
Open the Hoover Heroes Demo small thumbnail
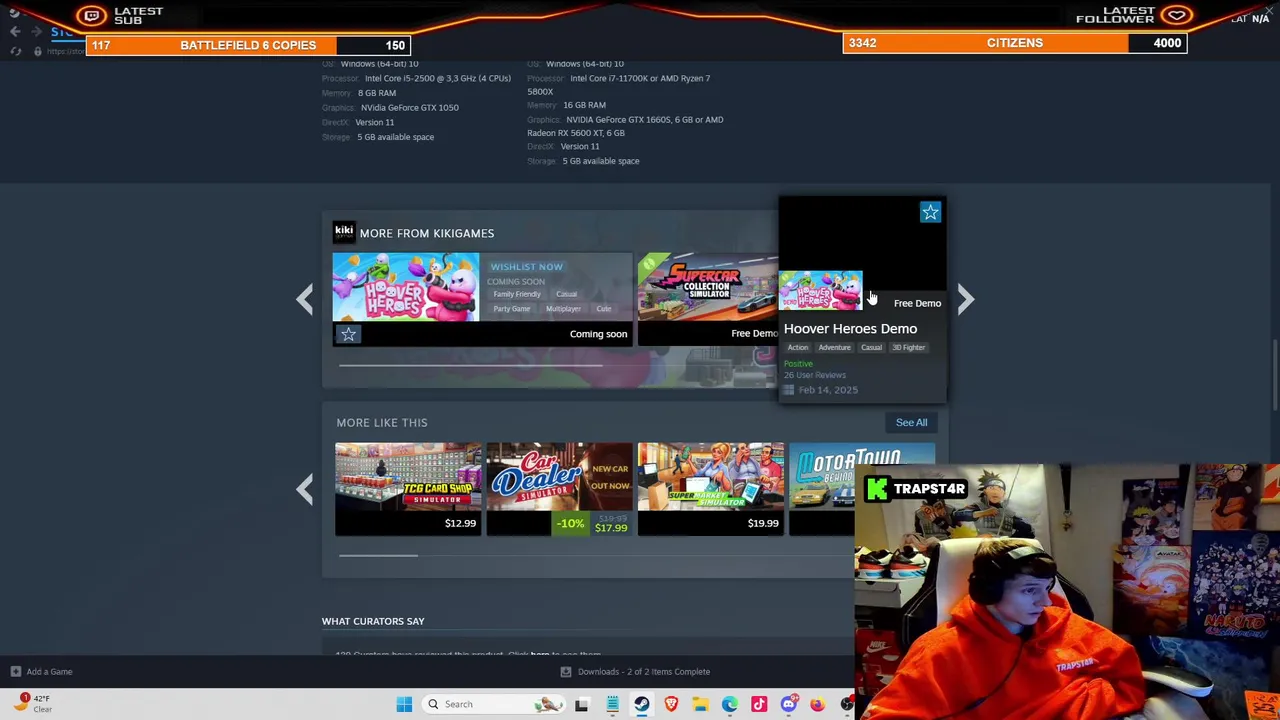[x=820, y=290]
